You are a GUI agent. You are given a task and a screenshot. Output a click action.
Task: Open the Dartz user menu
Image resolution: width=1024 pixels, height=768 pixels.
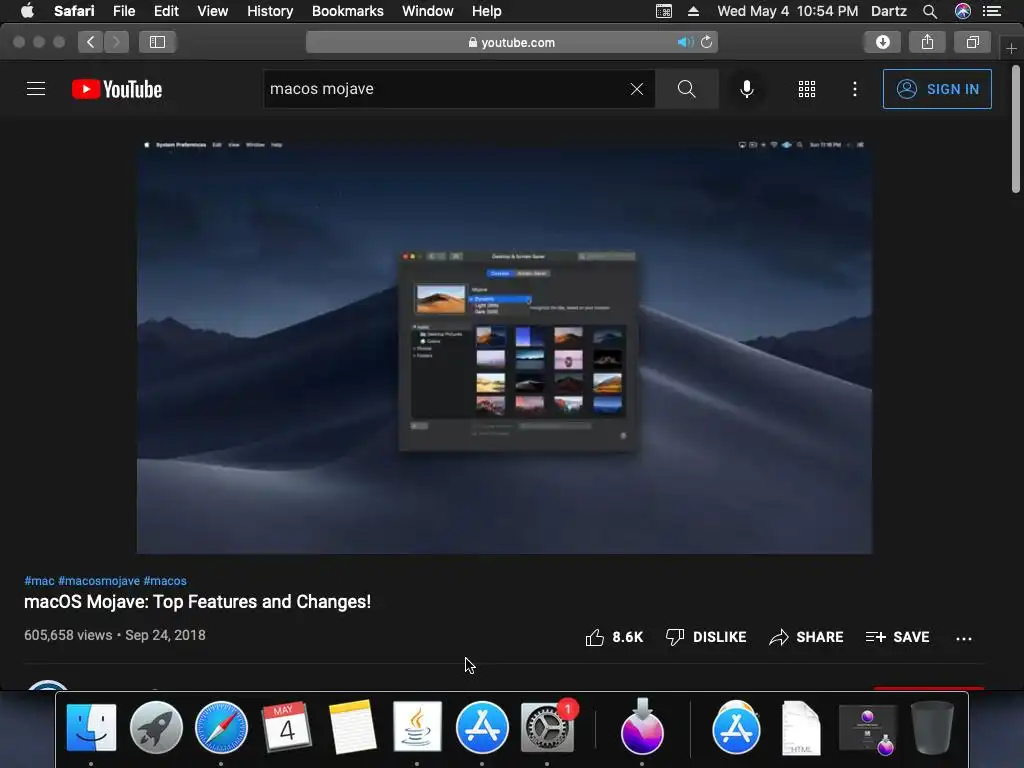(888, 11)
